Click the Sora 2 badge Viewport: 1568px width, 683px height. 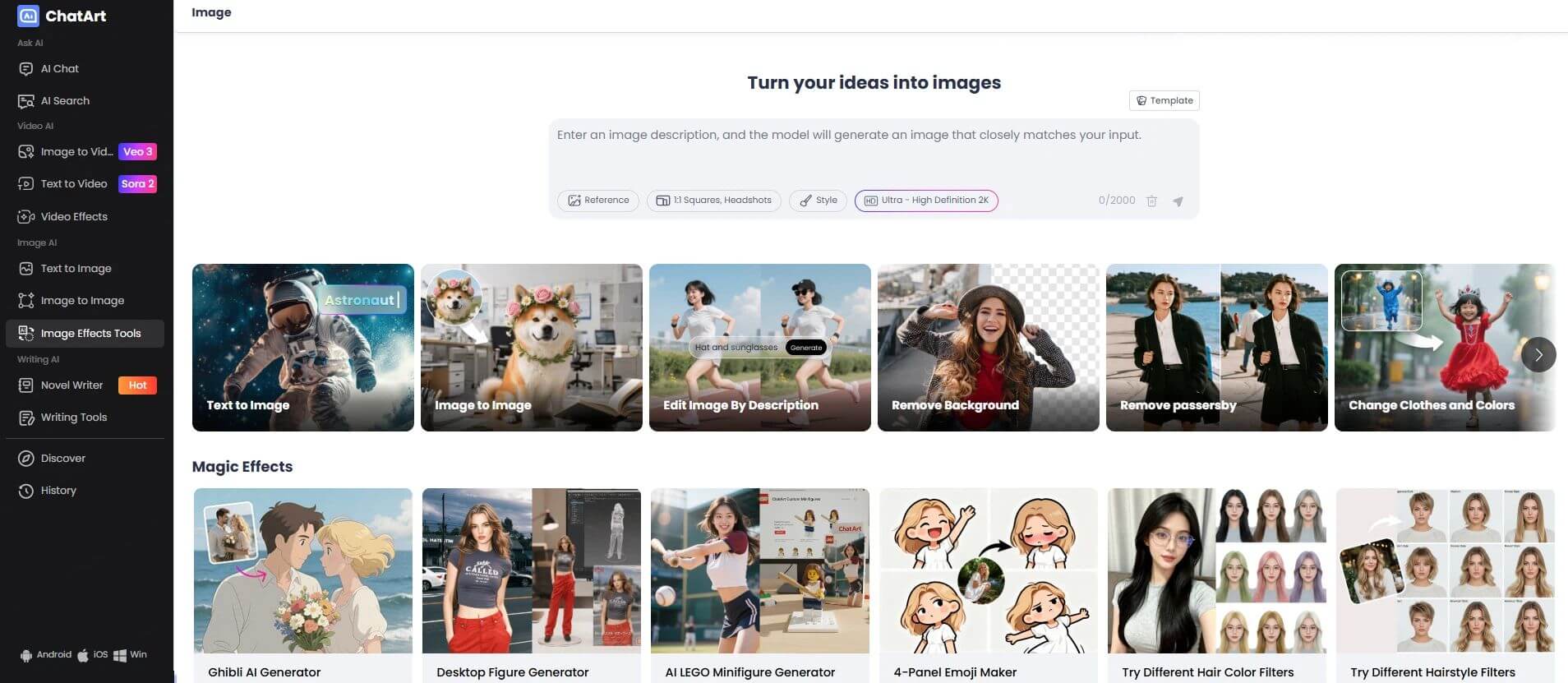click(137, 184)
